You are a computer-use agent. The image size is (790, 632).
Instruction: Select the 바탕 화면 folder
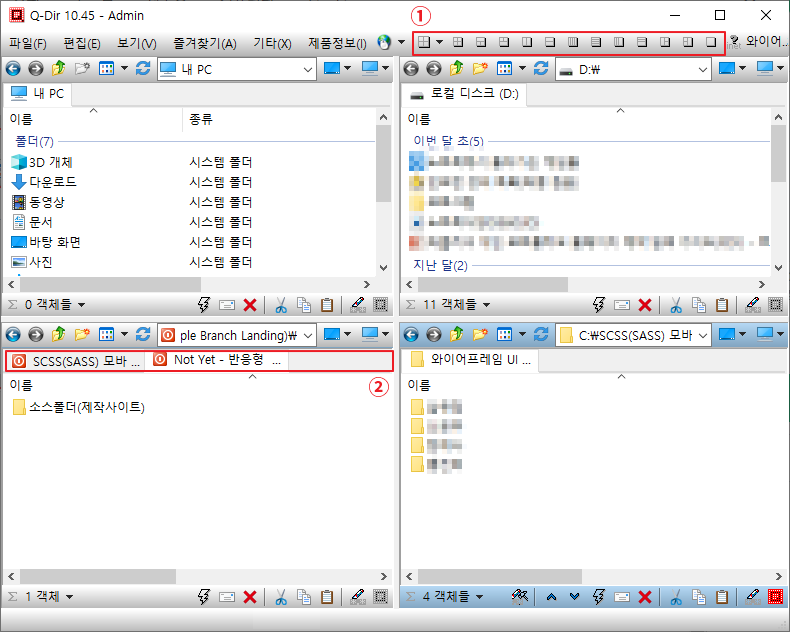[46, 242]
